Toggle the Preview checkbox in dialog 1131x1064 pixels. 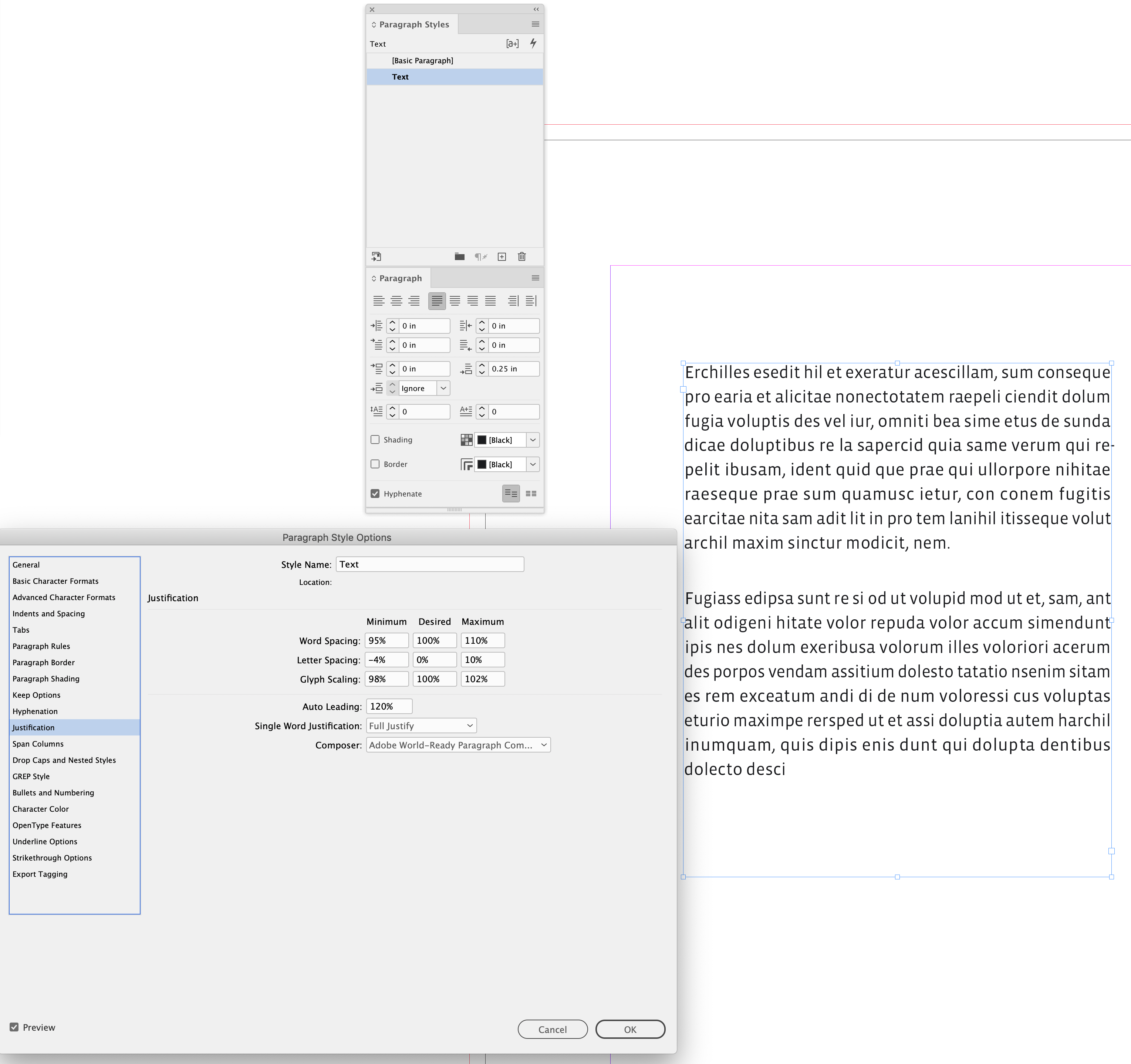point(14,1028)
